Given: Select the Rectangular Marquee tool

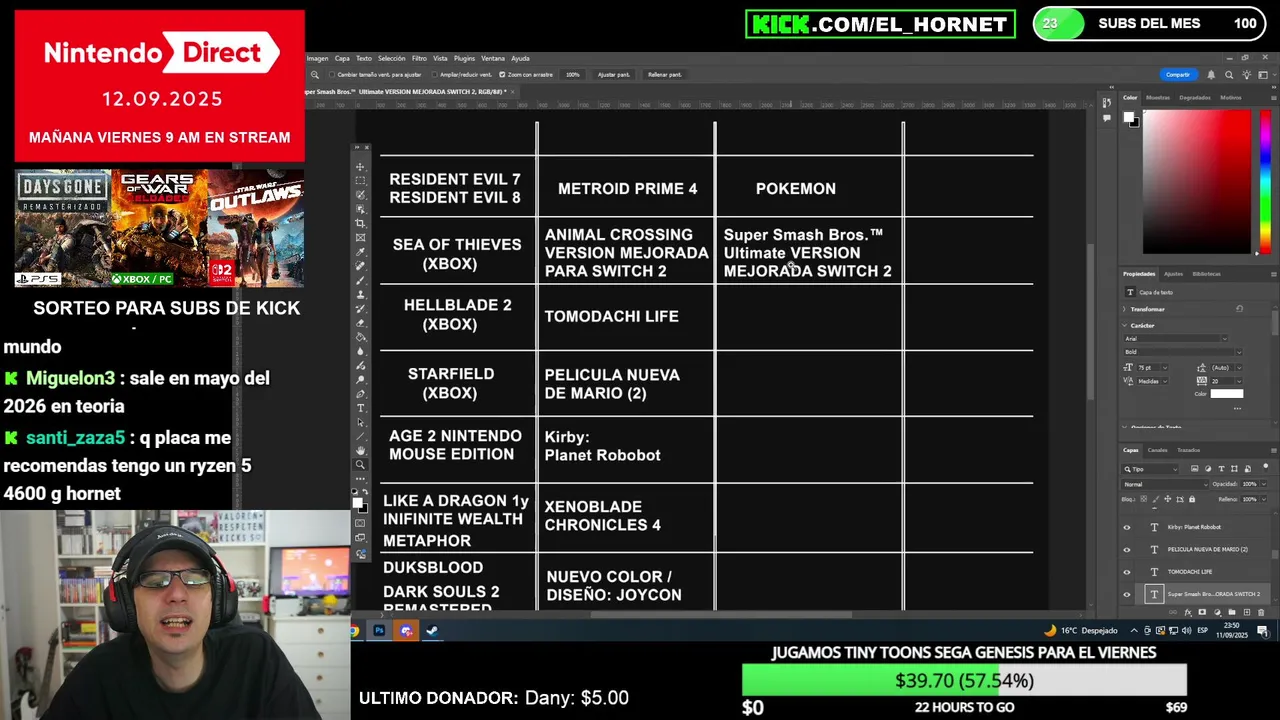Looking at the screenshot, I should click(360, 181).
